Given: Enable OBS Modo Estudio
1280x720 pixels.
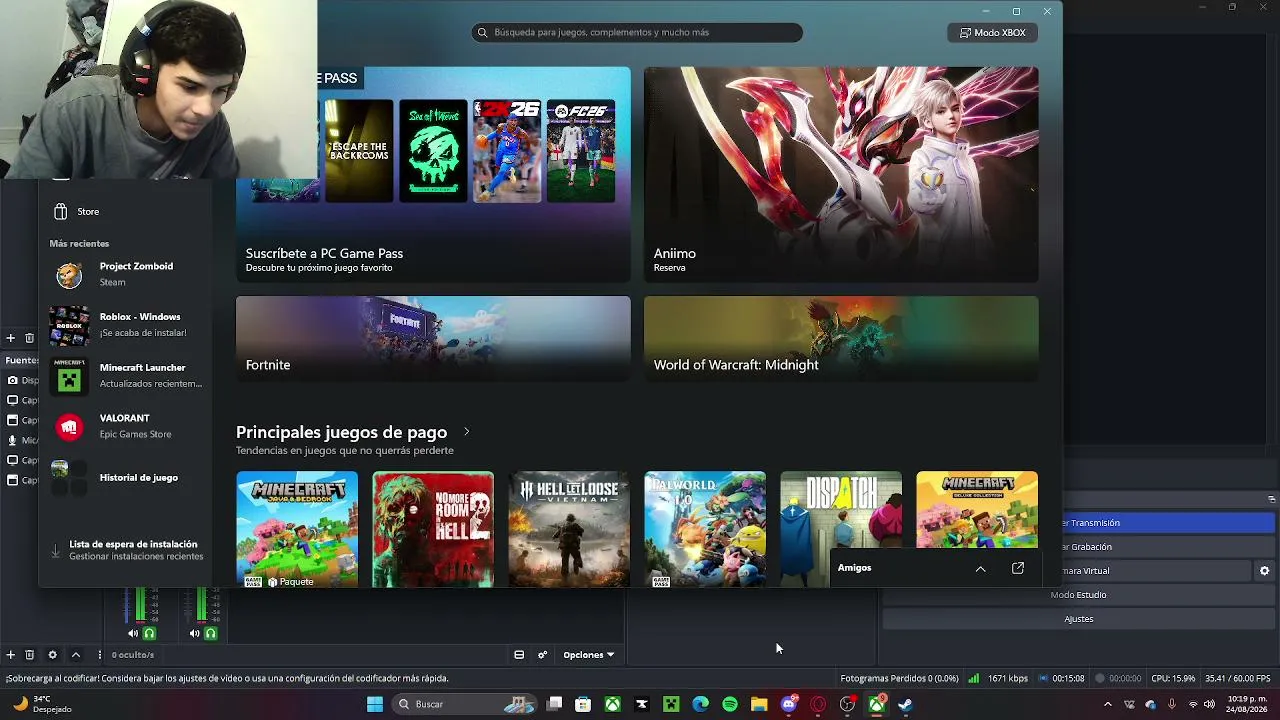Looking at the screenshot, I should point(1078,595).
